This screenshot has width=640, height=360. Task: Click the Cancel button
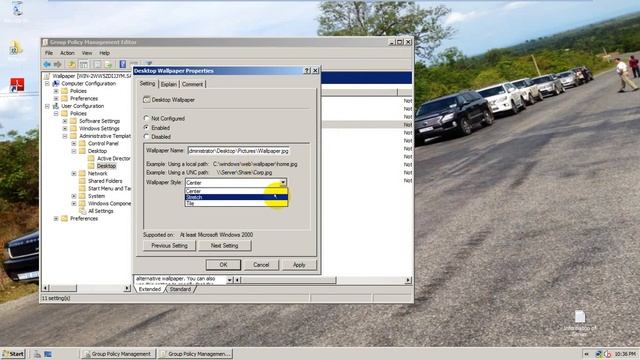tap(261, 264)
